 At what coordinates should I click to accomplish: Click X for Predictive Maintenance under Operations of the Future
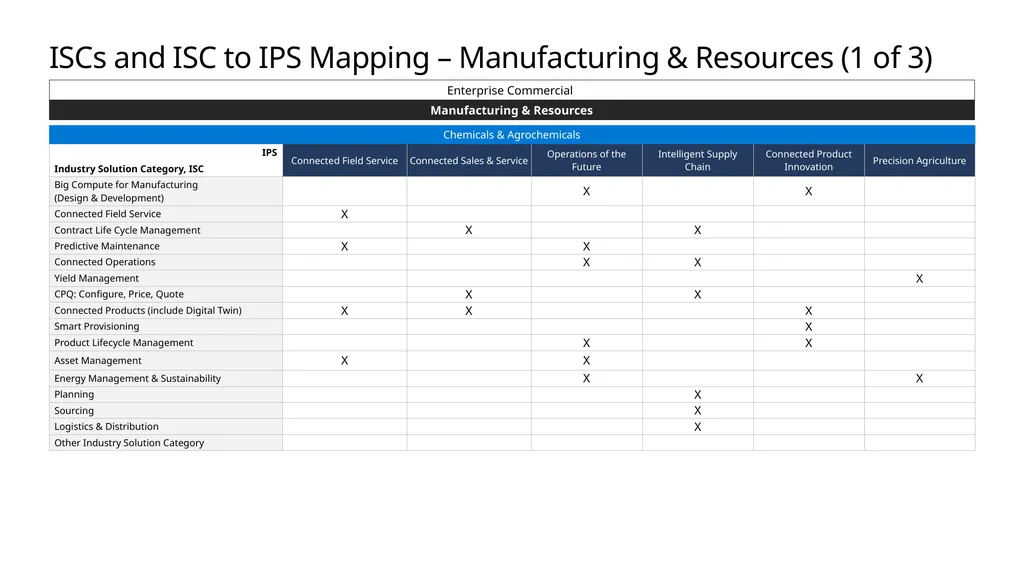586,246
